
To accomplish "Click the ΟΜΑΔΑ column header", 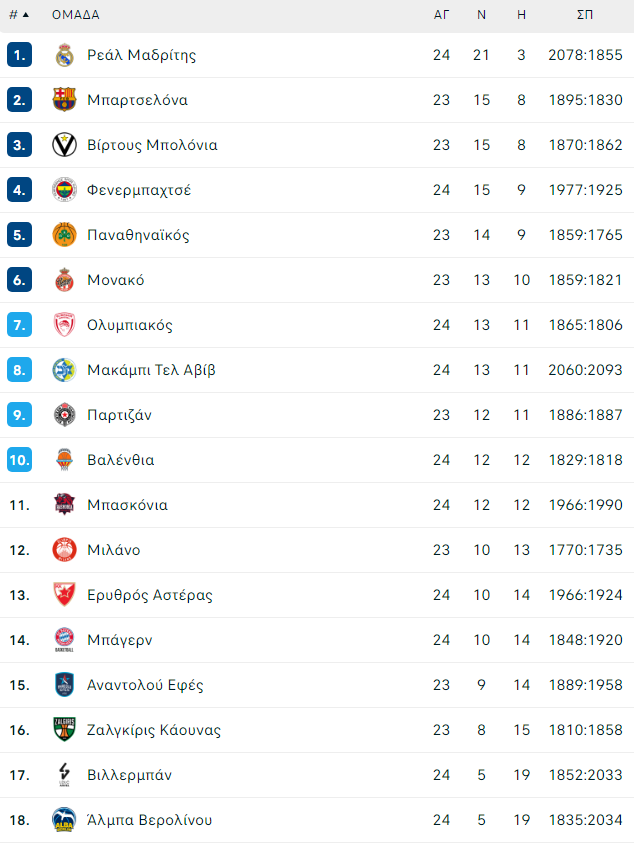I will [x=75, y=15].
